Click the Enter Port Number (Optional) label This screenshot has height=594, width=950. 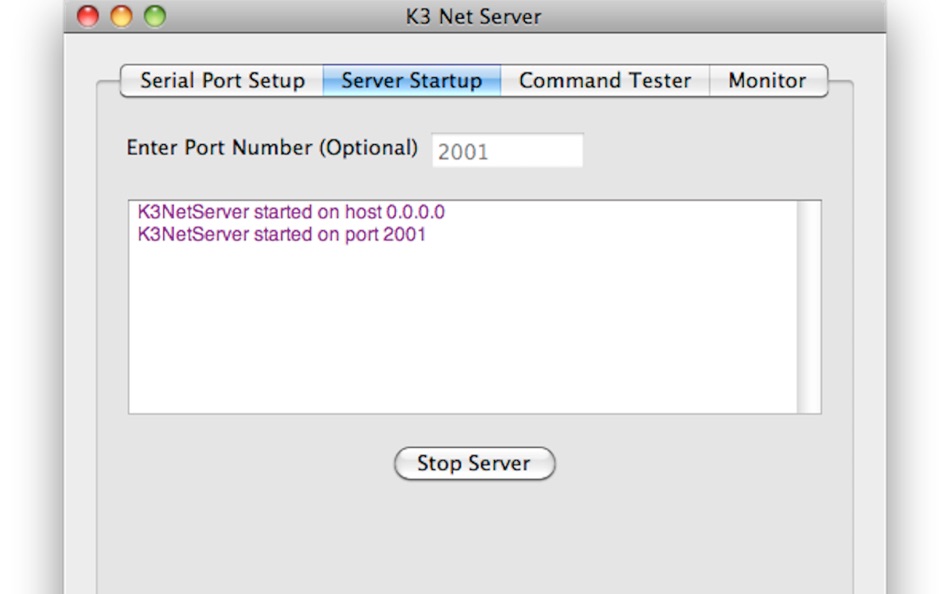point(272,148)
